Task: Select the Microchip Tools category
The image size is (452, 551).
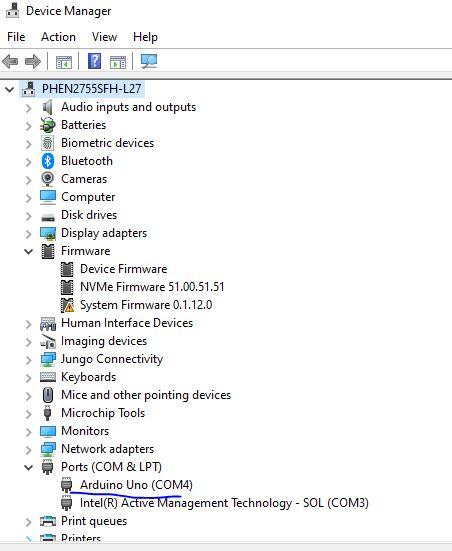Action: [x=103, y=413]
